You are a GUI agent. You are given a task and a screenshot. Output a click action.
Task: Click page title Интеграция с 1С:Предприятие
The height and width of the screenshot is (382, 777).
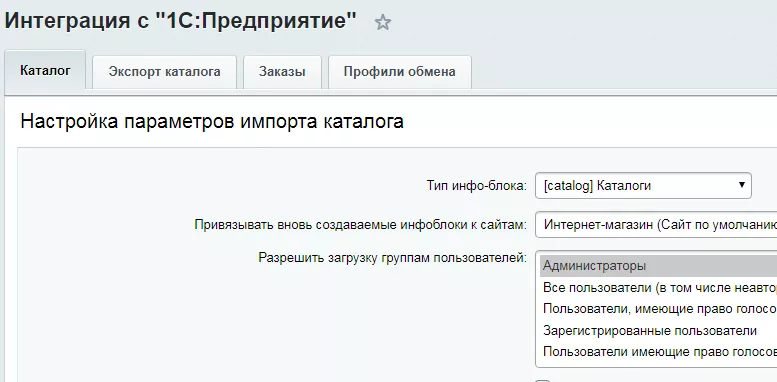pos(180,21)
